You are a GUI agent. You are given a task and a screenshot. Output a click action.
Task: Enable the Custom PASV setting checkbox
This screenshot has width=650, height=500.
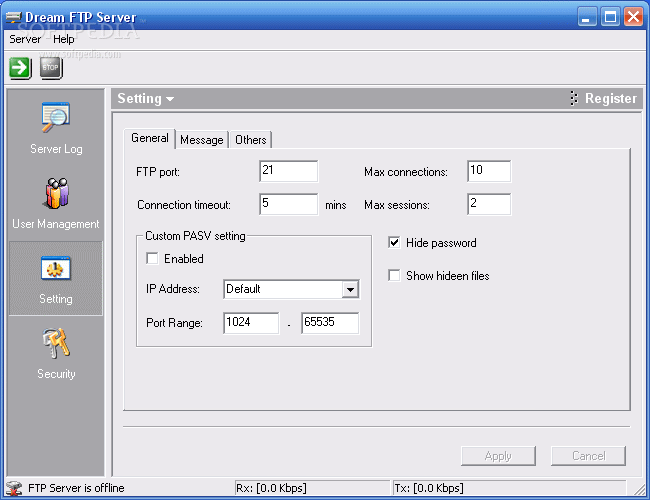click(152, 259)
